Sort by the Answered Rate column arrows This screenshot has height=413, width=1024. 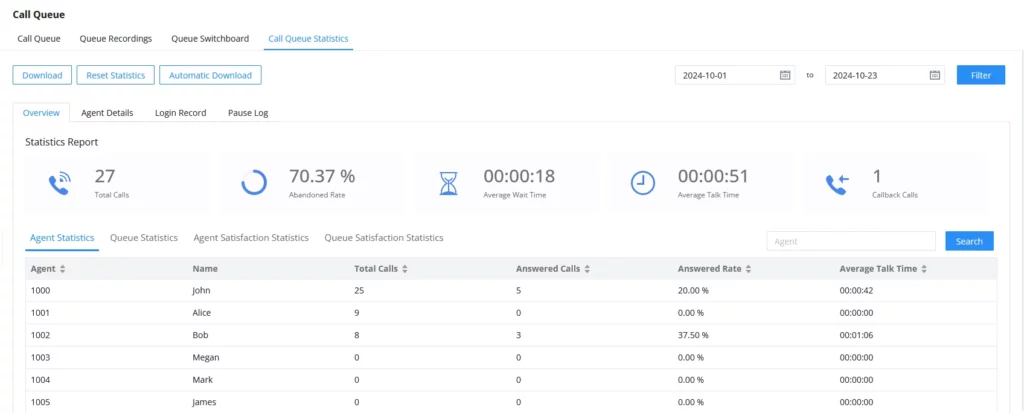[x=748, y=269]
